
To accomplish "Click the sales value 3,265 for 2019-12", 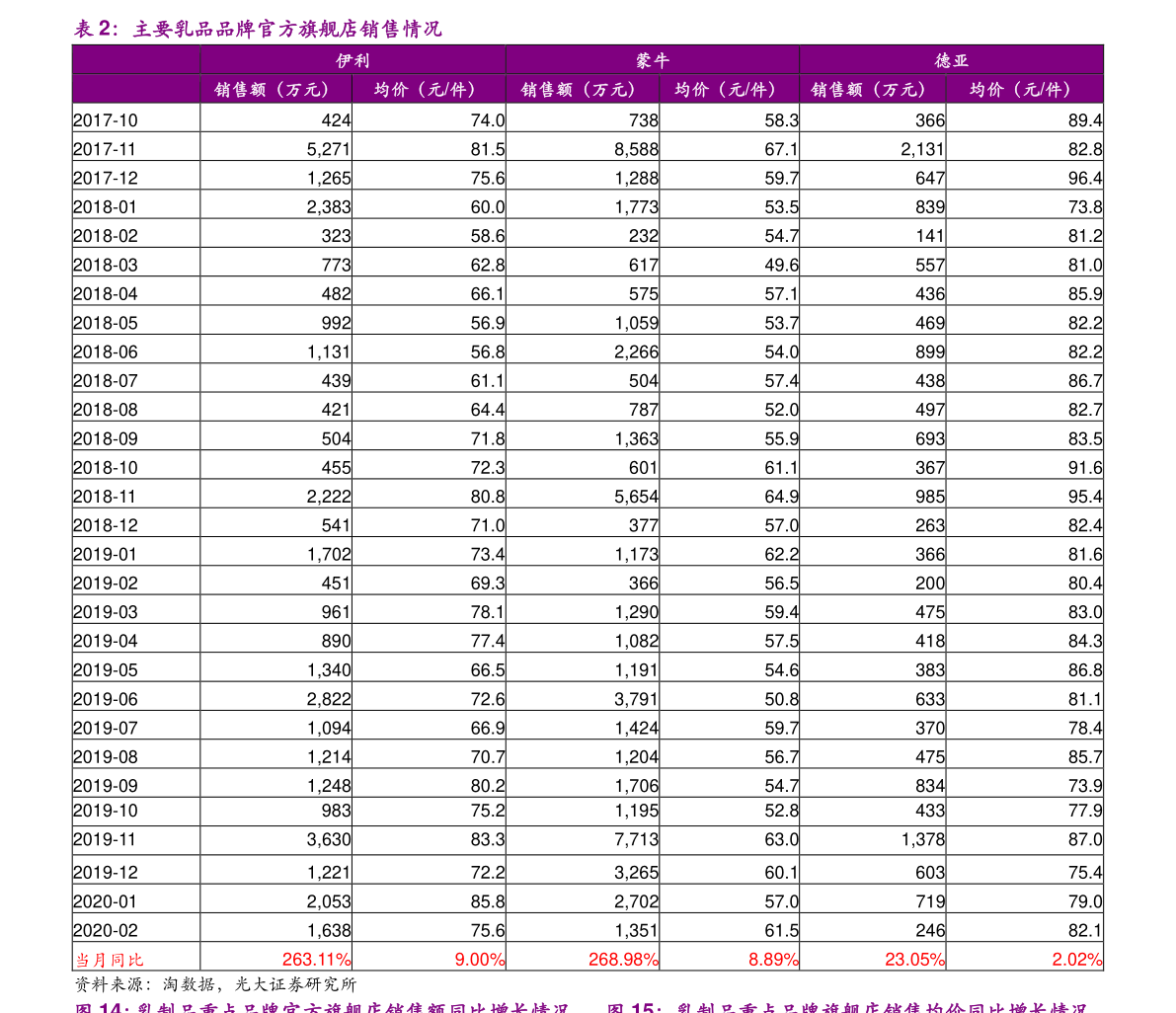I will [636, 873].
